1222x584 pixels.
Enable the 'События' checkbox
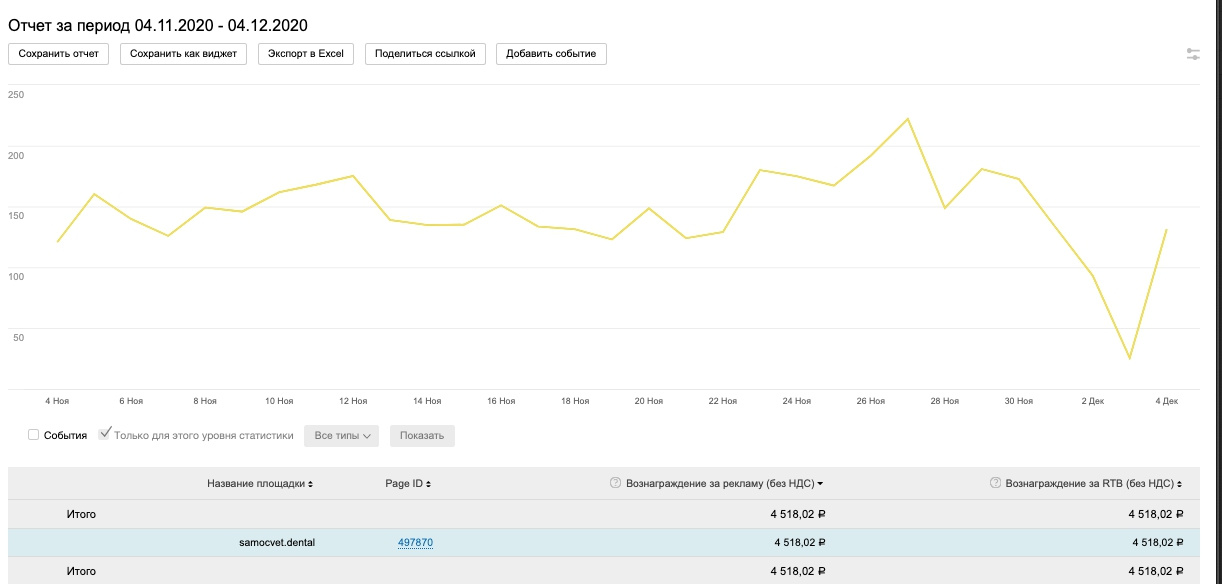33,435
